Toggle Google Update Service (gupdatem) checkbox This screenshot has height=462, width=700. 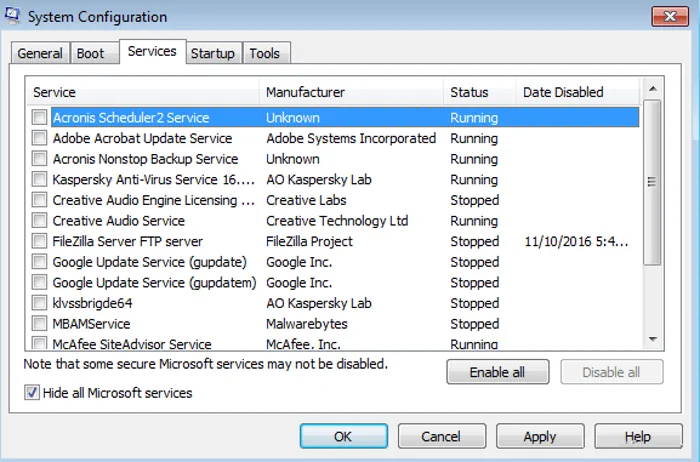coord(39,283)
